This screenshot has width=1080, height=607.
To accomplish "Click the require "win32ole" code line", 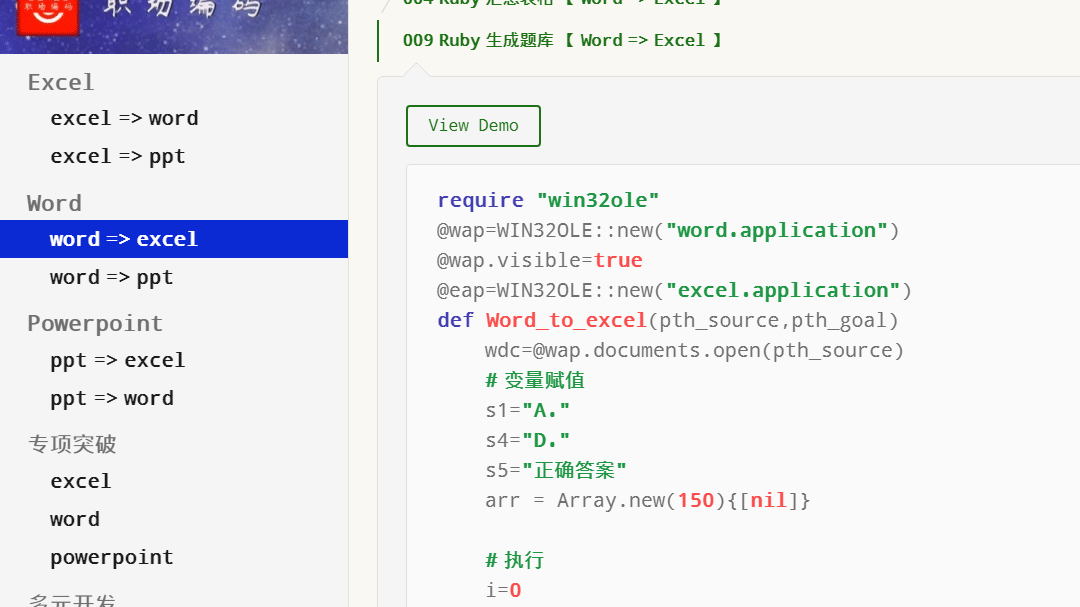I will click(x=548, y=200).
